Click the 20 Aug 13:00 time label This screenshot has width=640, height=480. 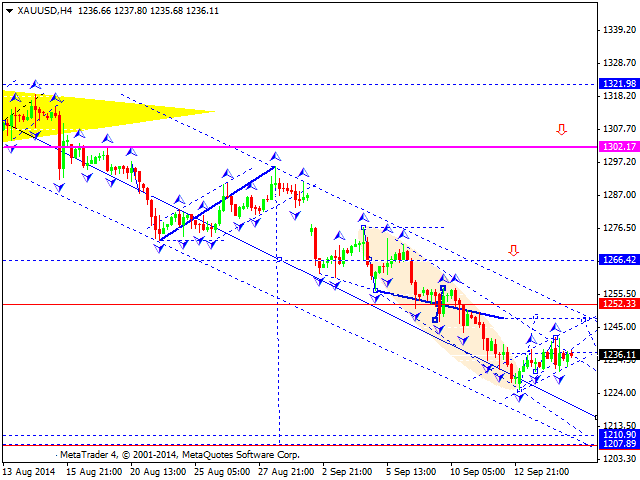tap(158, 472)
